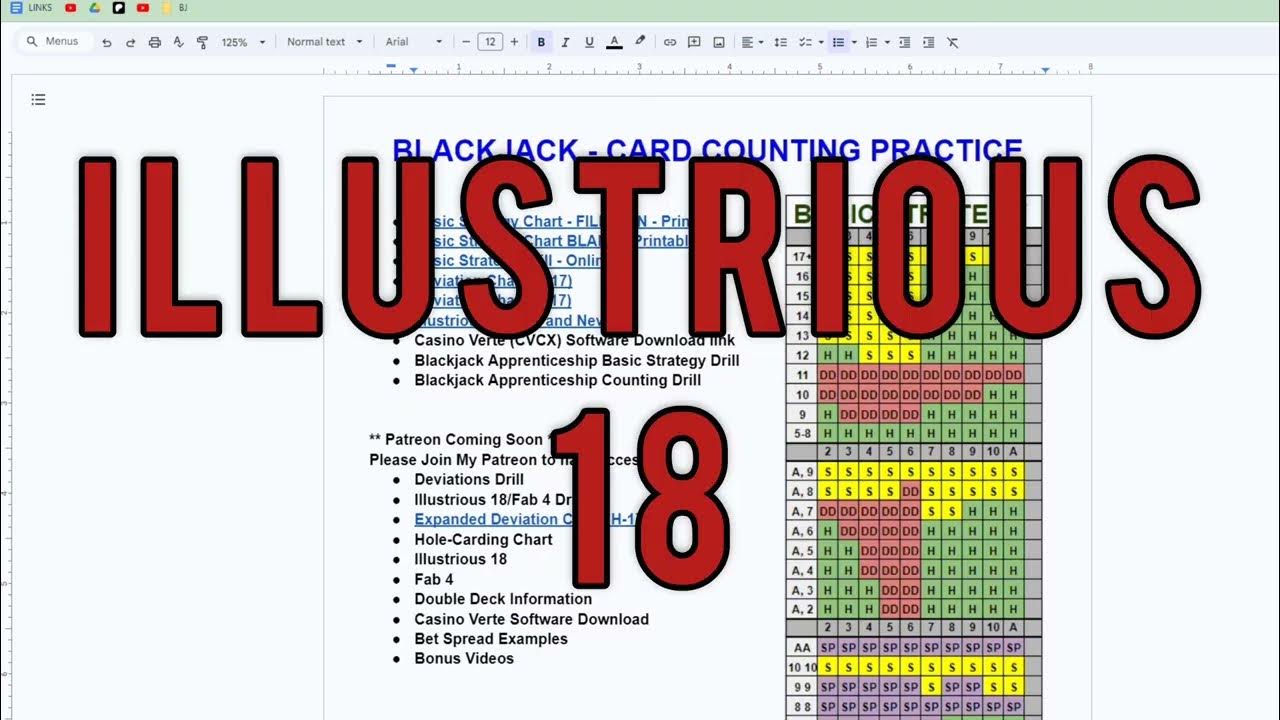Image resolution: width=1280 pixels, height=720 pixels.
Task: Run spelling and grammar check
Action: tap(179, 42)
